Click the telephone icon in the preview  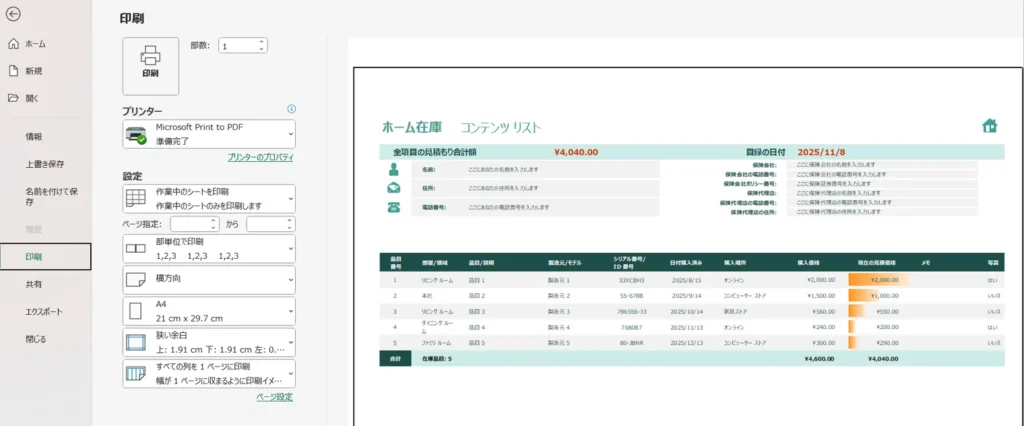click(393, 206)
